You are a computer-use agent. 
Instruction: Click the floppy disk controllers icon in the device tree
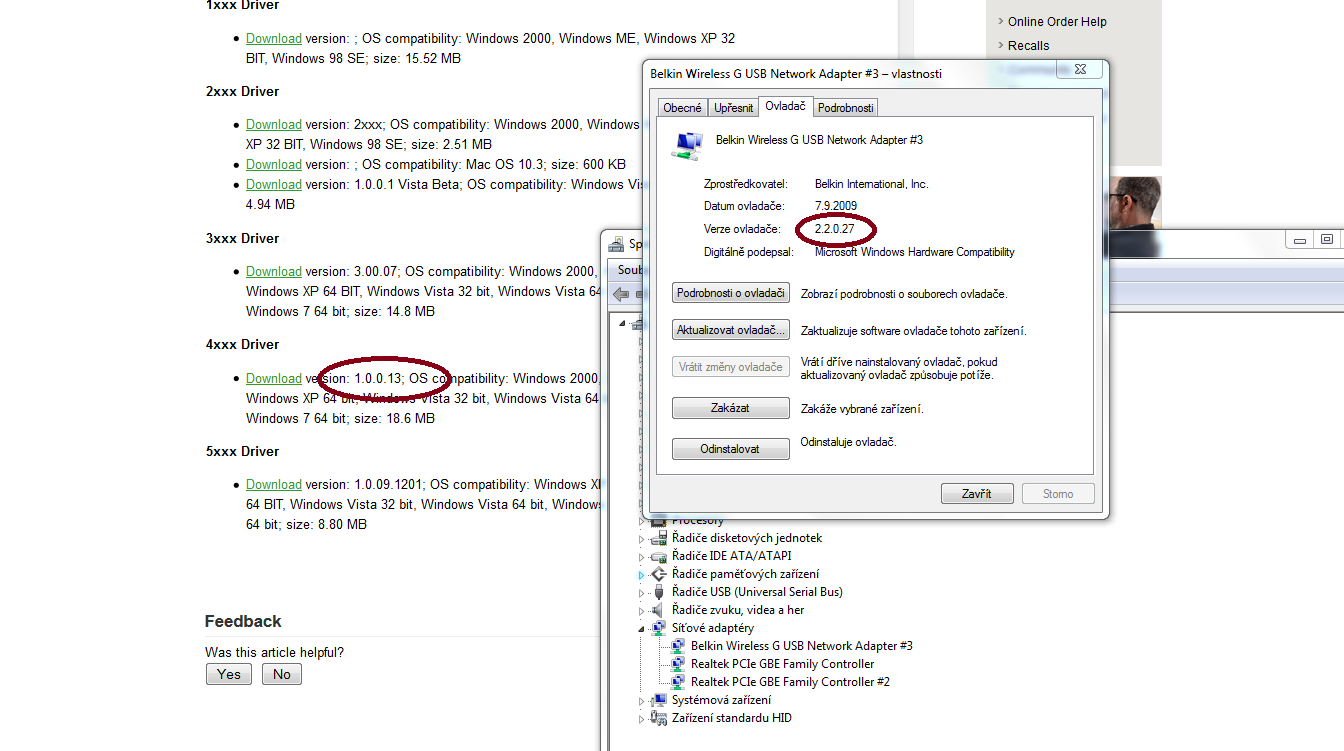coord(658,538)
